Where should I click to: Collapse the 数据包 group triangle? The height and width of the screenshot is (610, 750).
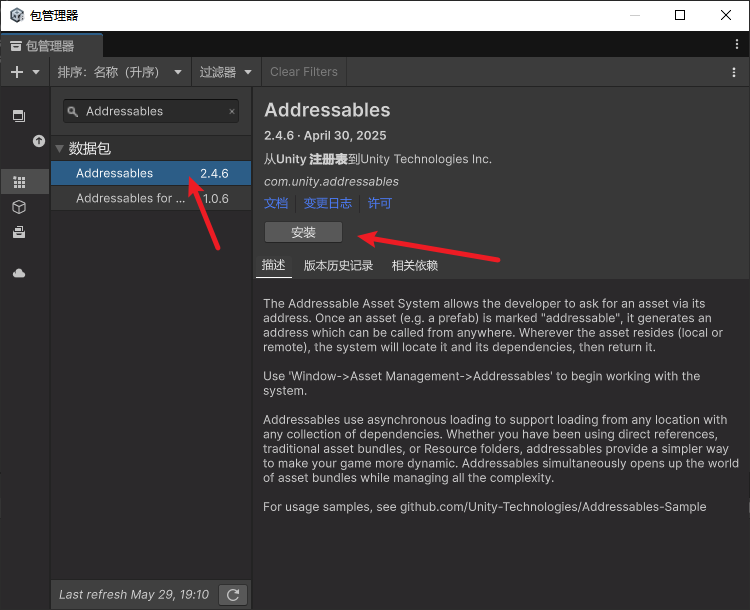[x=59, y=149]
